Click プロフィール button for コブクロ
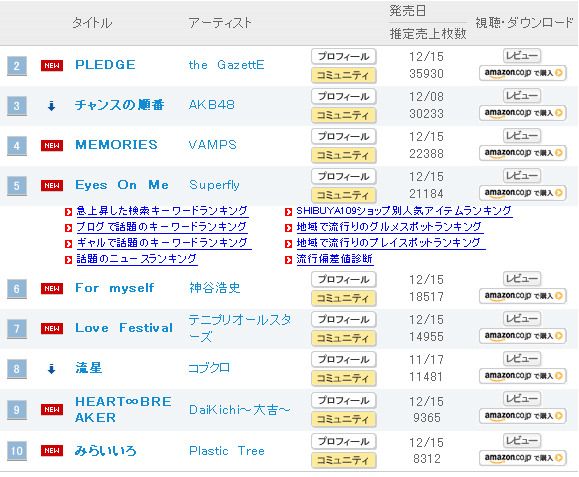579x477 pixels. [x=343, y=359]
